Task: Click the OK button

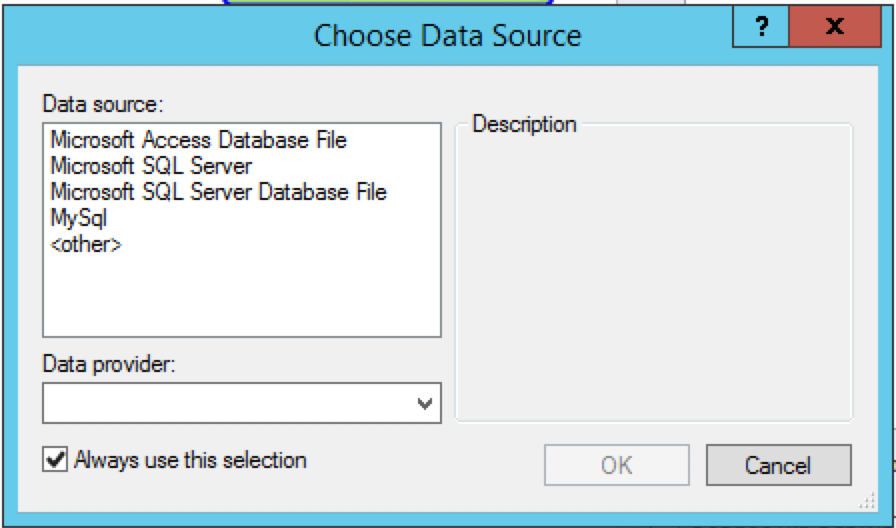Action: coord(617,465)
